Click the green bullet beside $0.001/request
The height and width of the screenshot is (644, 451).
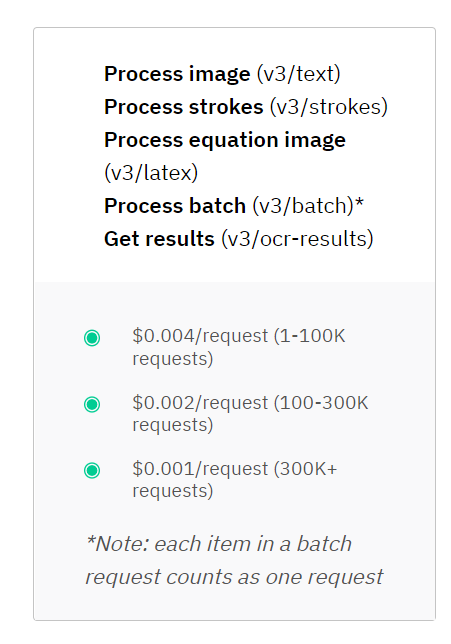(92, 470)
